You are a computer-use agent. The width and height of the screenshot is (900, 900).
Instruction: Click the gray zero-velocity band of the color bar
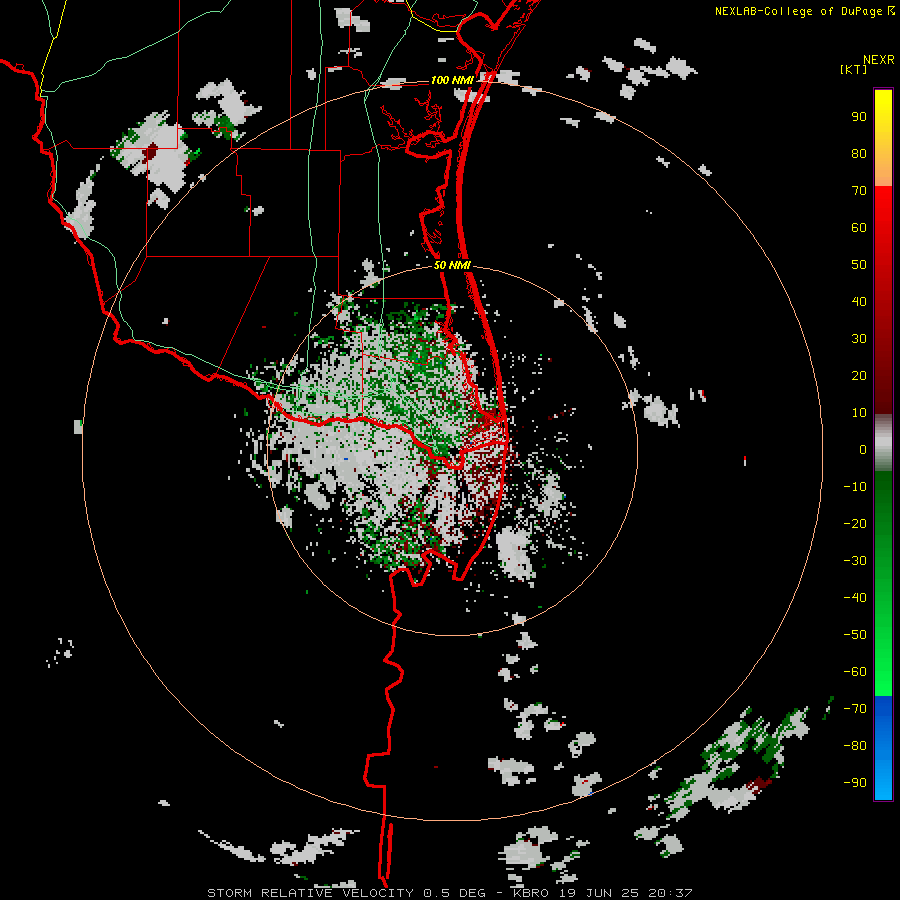point(883,443)
